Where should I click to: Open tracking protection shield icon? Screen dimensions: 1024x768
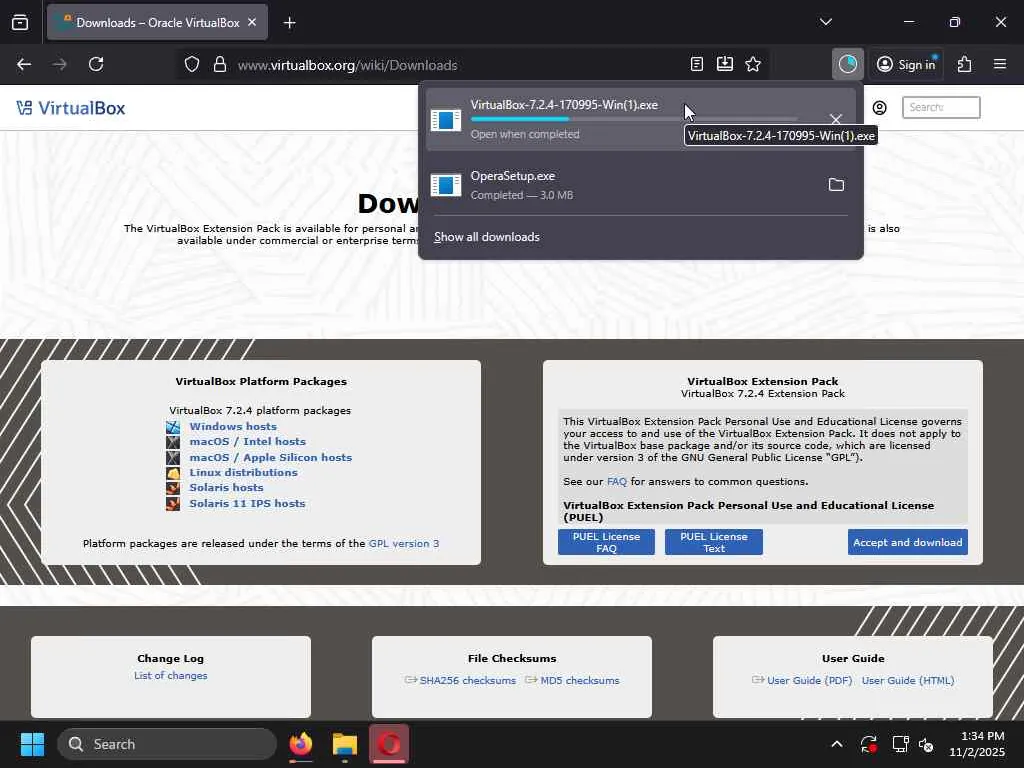coord(191,65)
